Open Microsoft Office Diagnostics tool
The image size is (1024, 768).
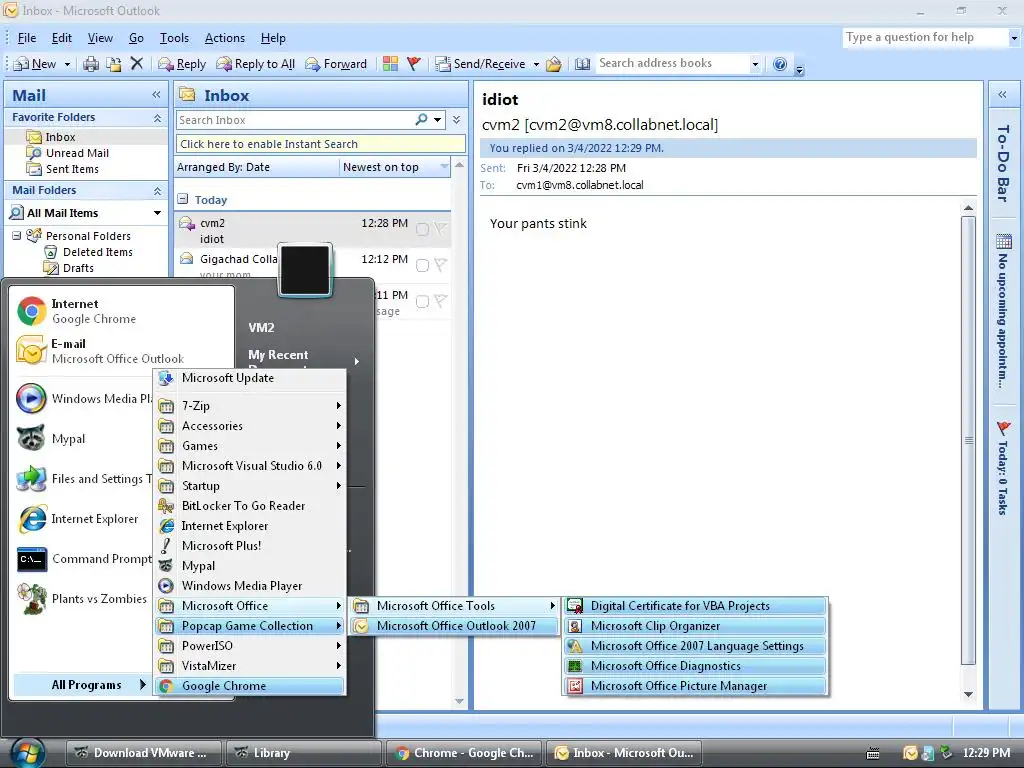[x=696, y=666]
